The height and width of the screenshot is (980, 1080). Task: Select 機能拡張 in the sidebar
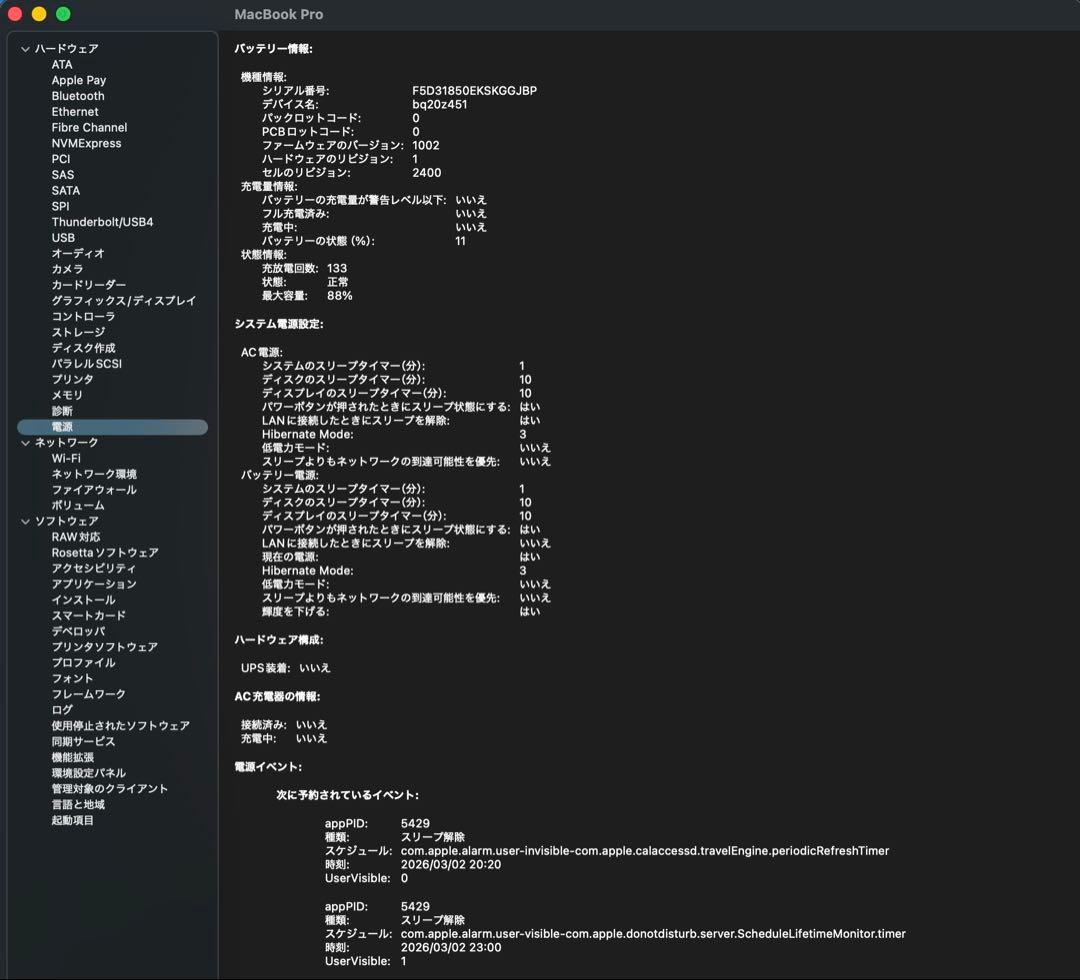tap(73, 758)
